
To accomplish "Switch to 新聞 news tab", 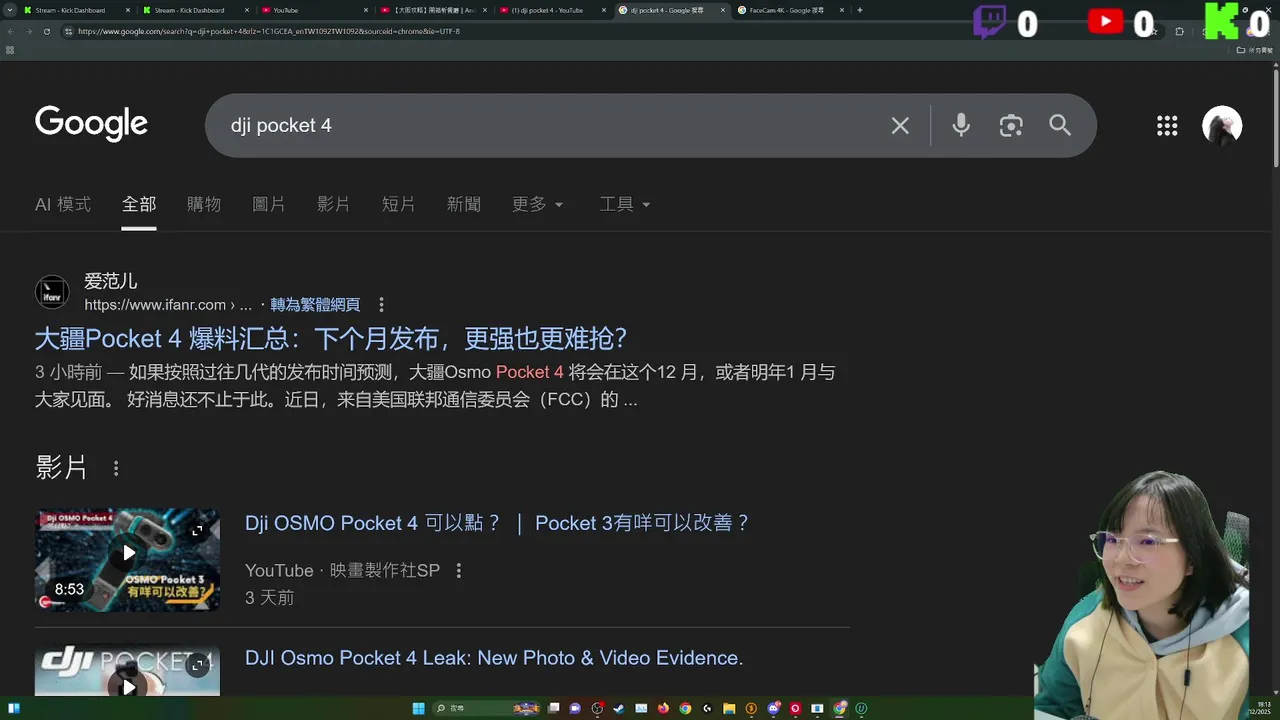I will click(x=464, y=204).
